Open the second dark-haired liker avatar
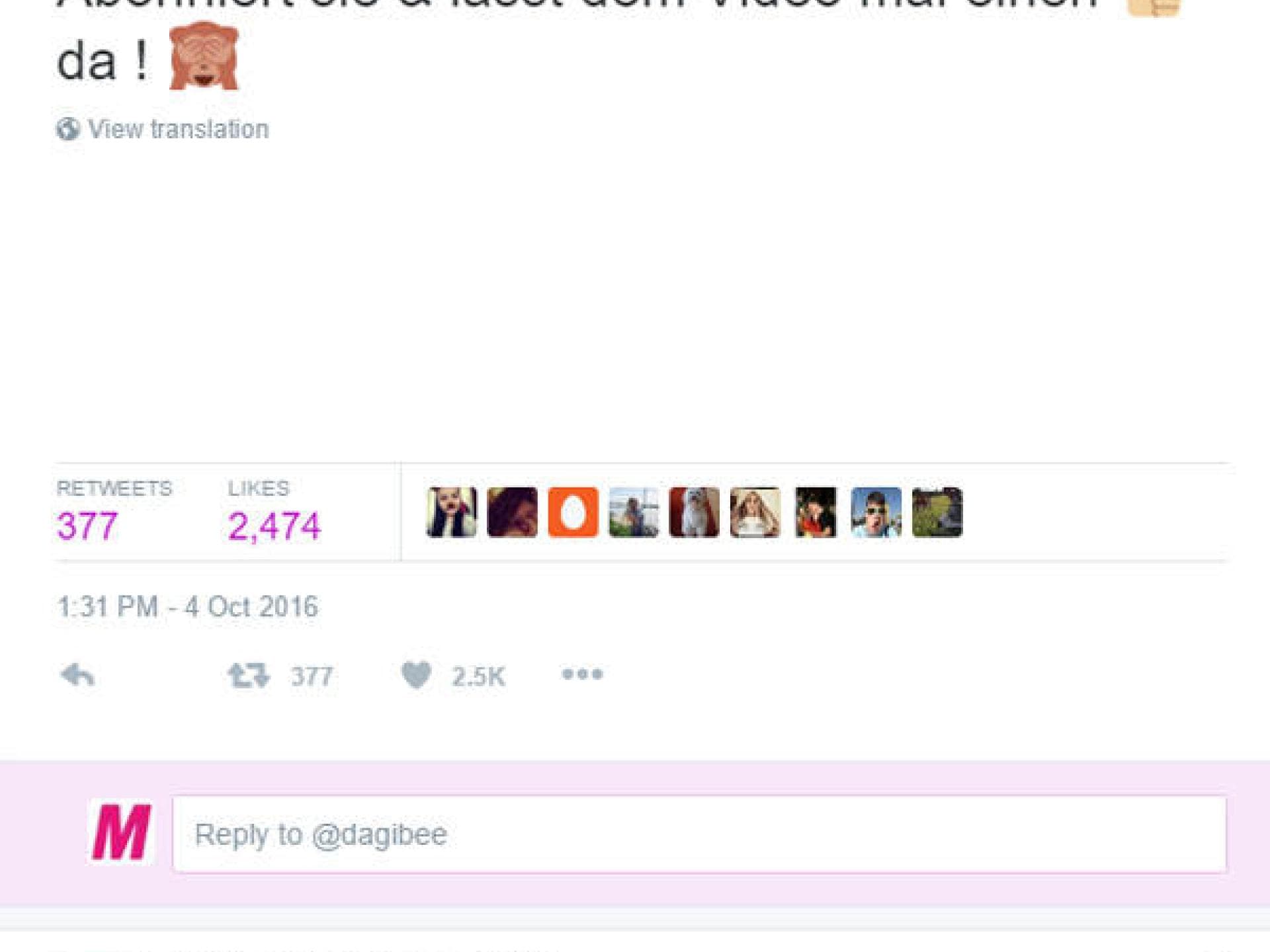The height and width of the screenshot is (952, 1270). pyautogui.click(x=513, y=512)
